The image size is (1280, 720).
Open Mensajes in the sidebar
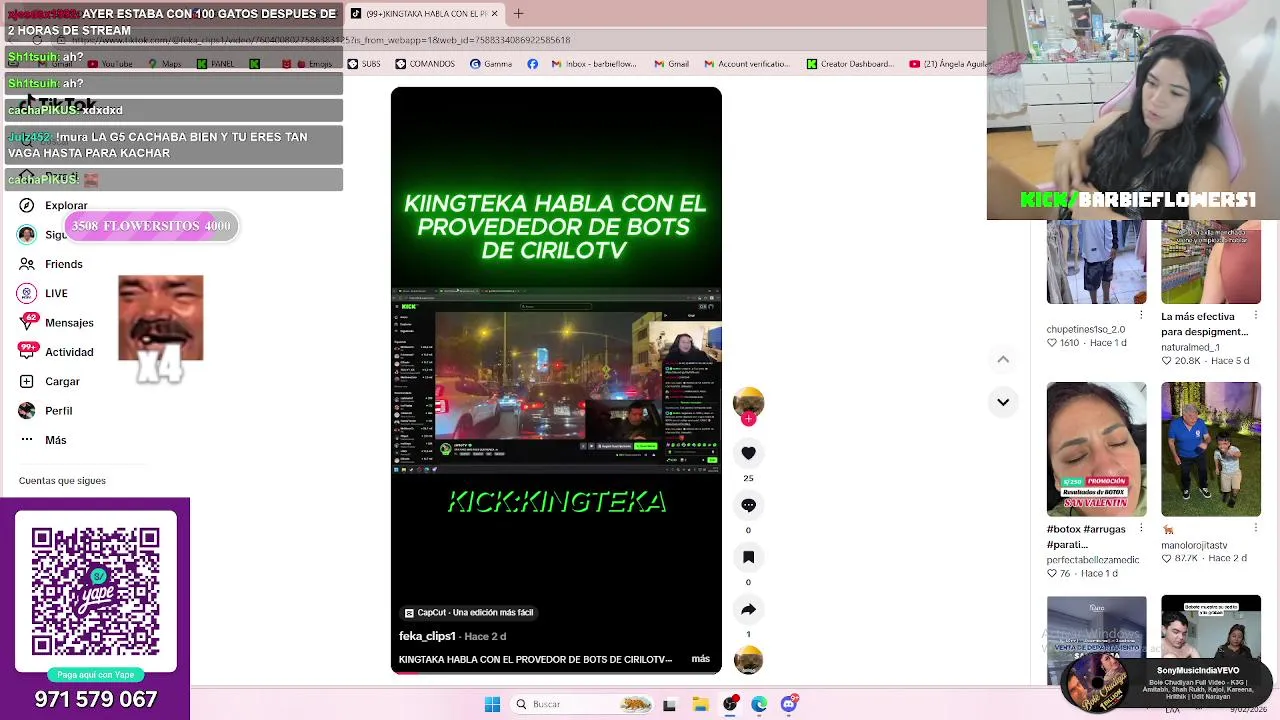[x=55, y=322]
